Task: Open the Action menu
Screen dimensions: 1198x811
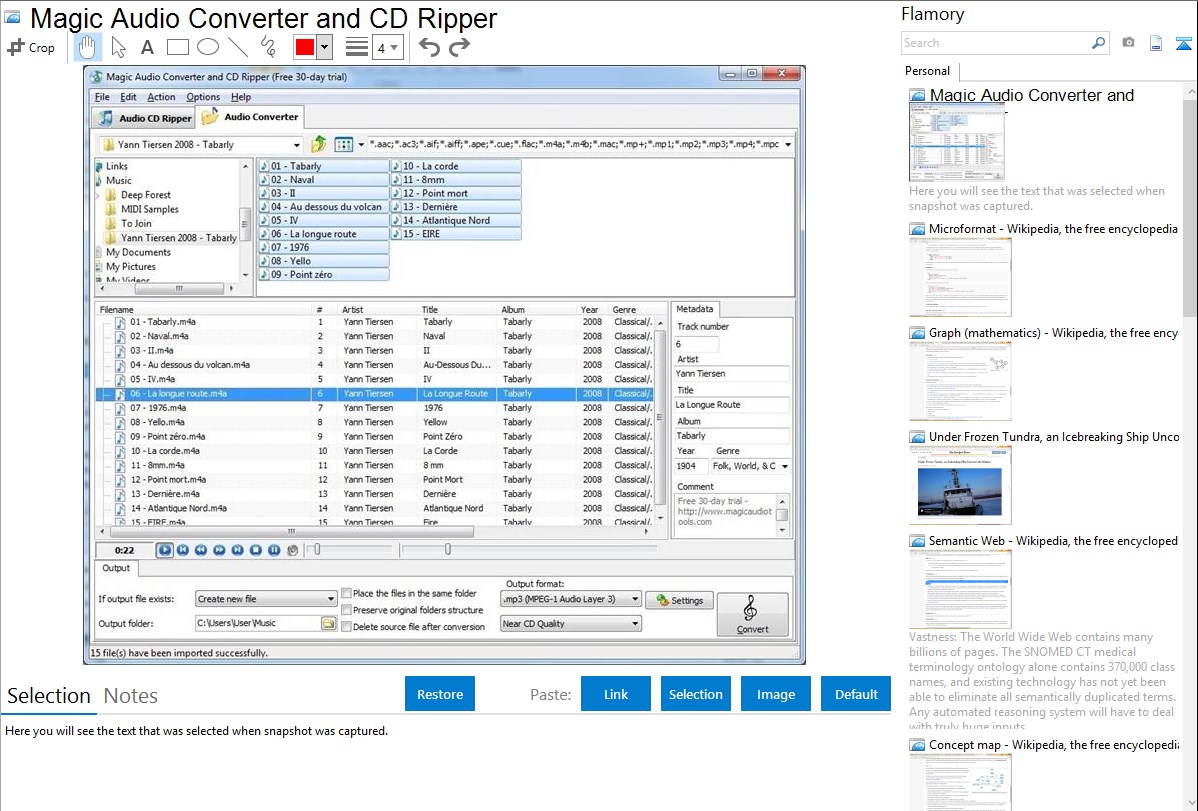Action: pos(161,97)
